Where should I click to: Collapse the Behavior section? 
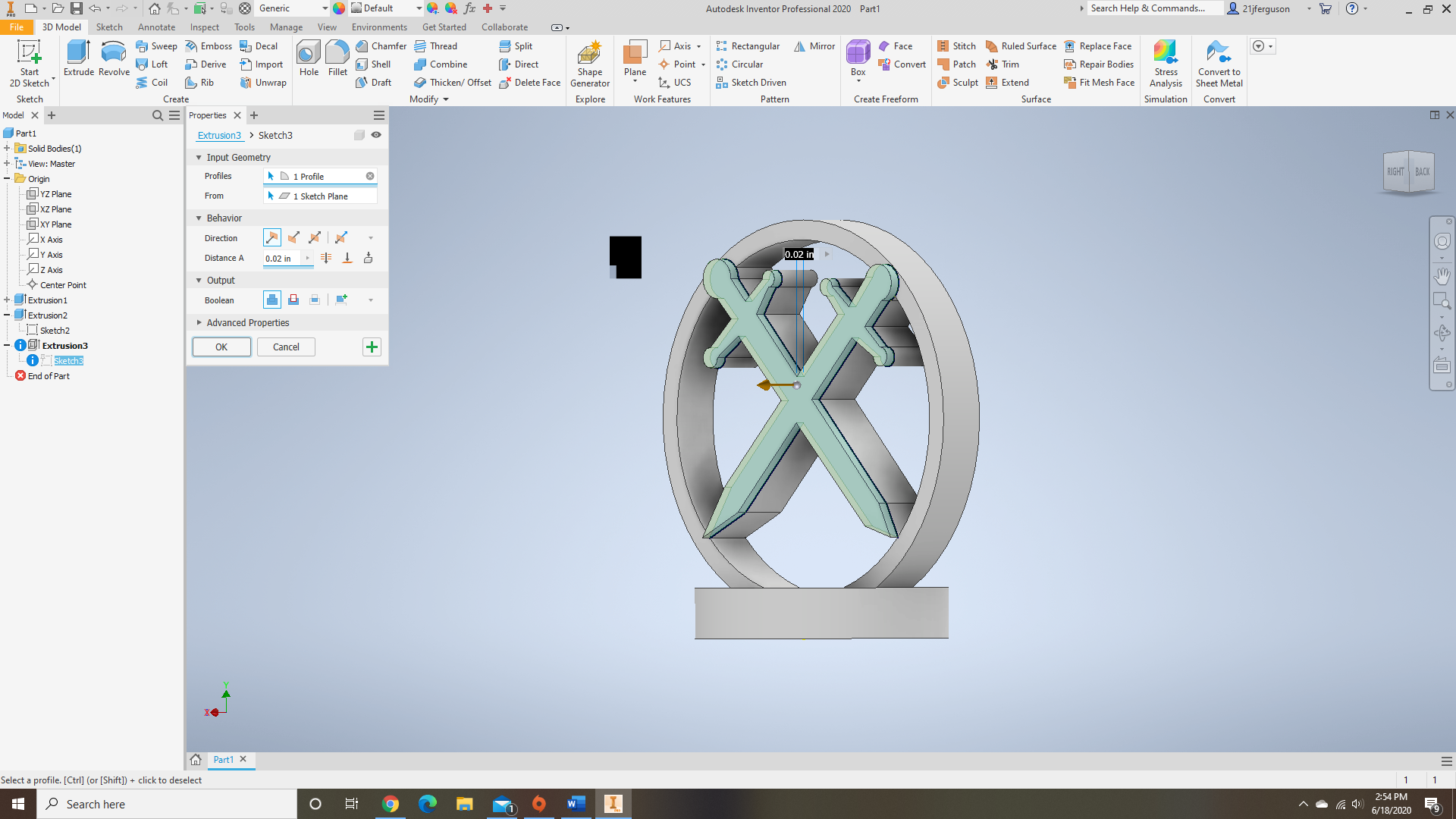[x=199, y=218]
